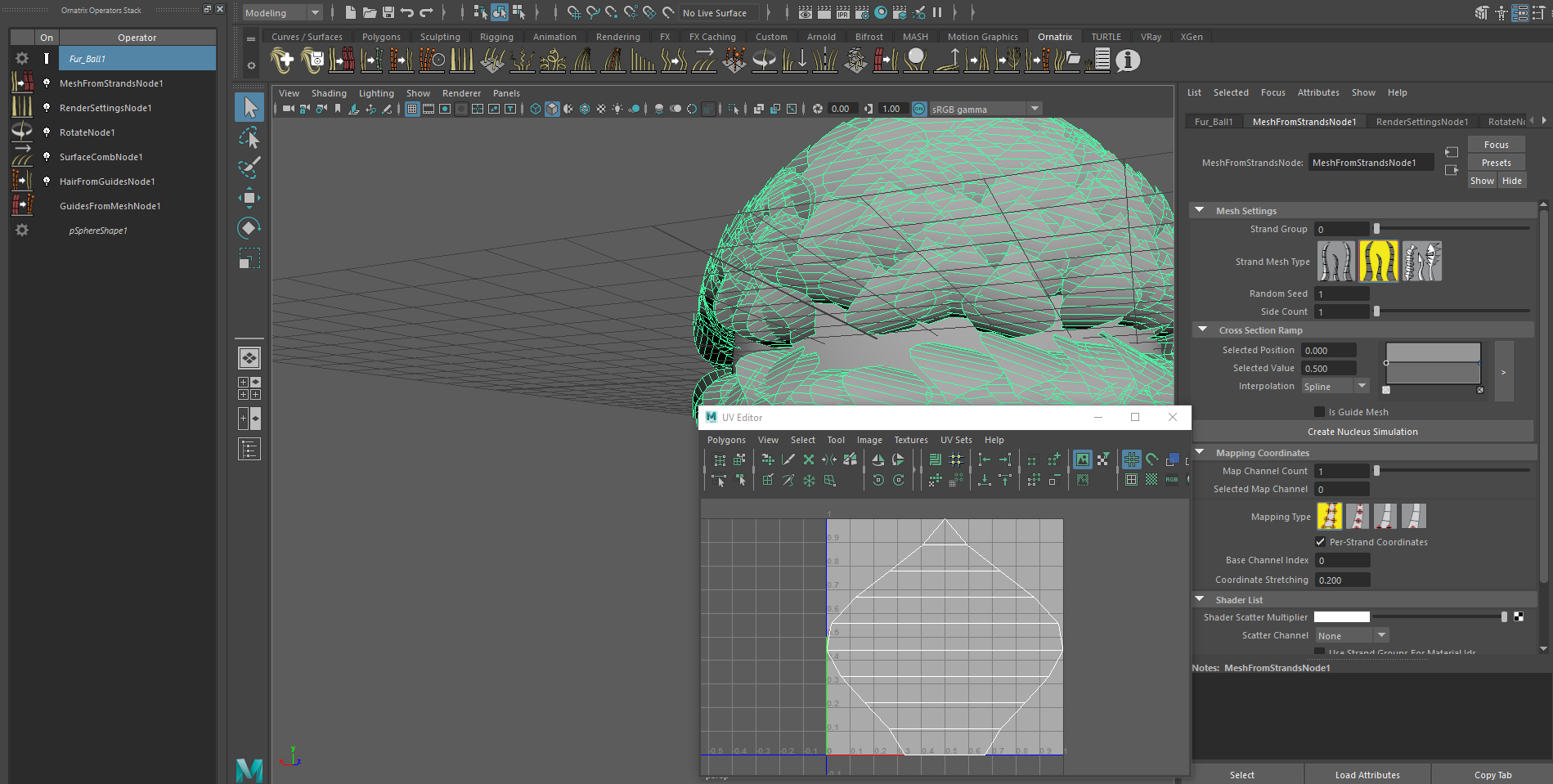The image size is (1553, 784).
Task: Click the Coordinate Stretching input field
Action: pyautogui.click(x=1342, y=580)
